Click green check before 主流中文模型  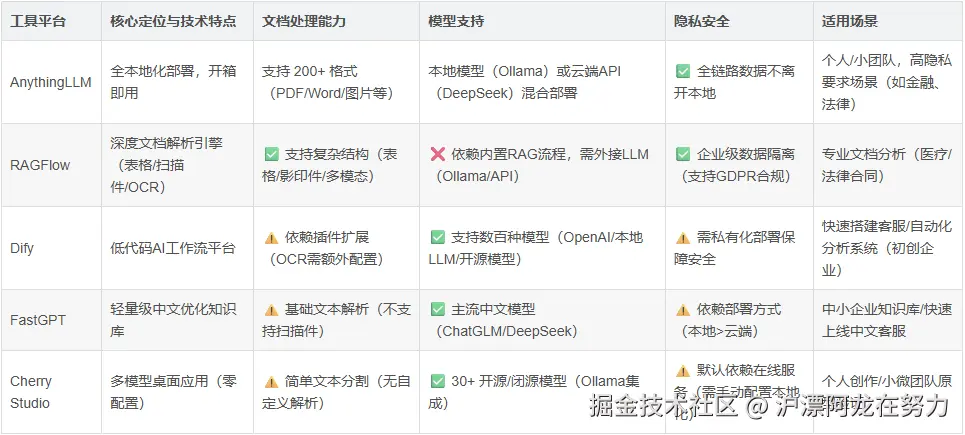(438, 309)
